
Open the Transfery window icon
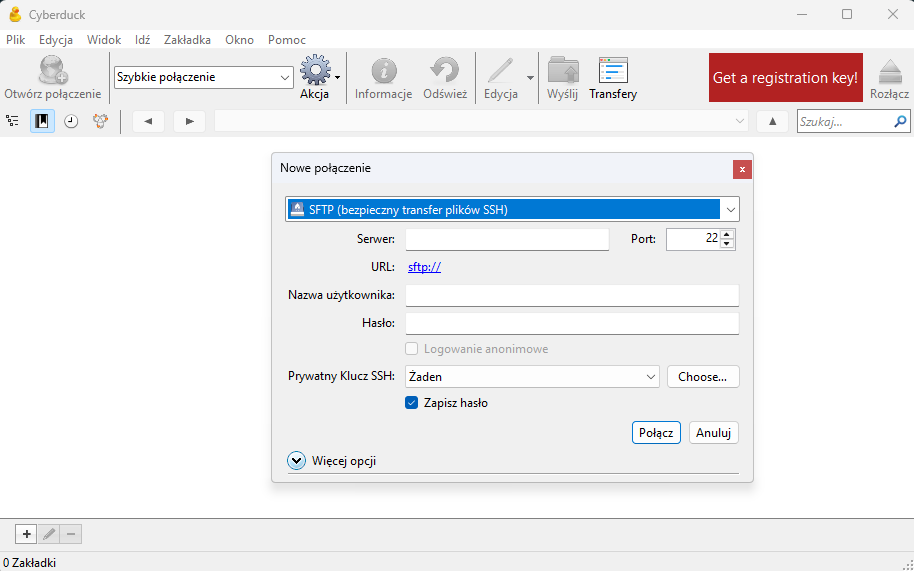[613, 71]
